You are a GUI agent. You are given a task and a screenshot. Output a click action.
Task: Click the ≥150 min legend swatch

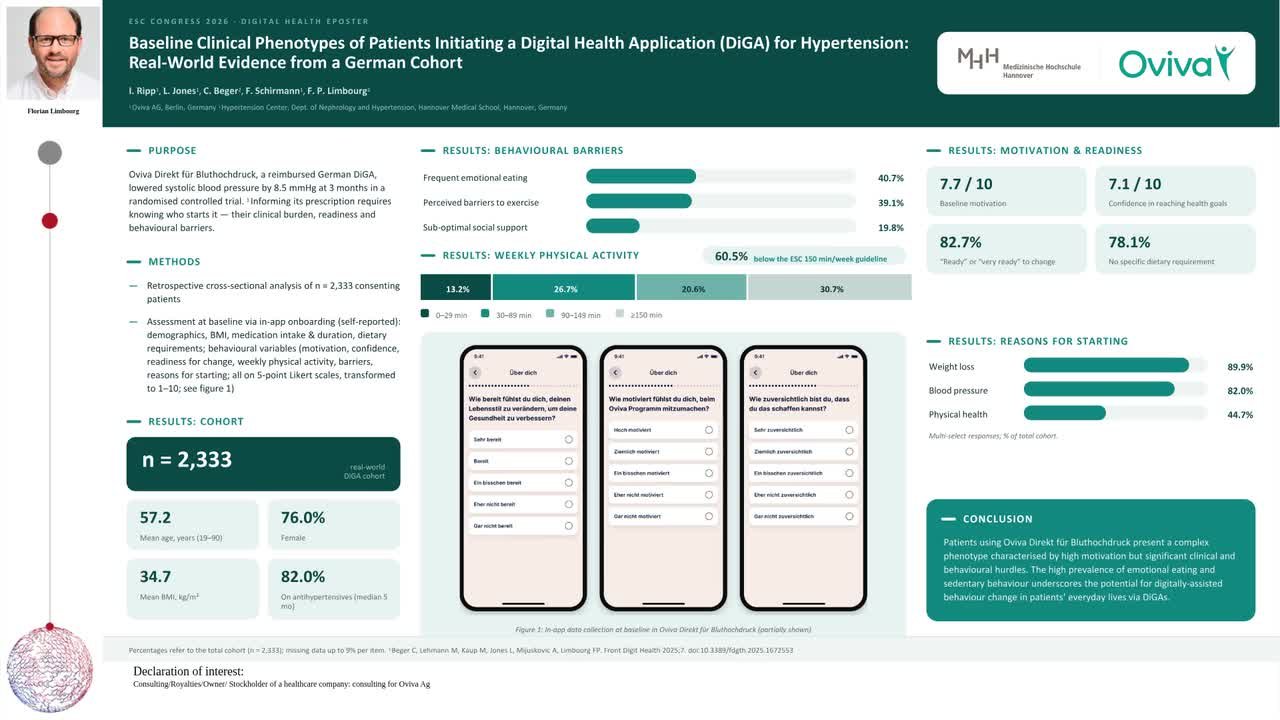coord(620,314)
